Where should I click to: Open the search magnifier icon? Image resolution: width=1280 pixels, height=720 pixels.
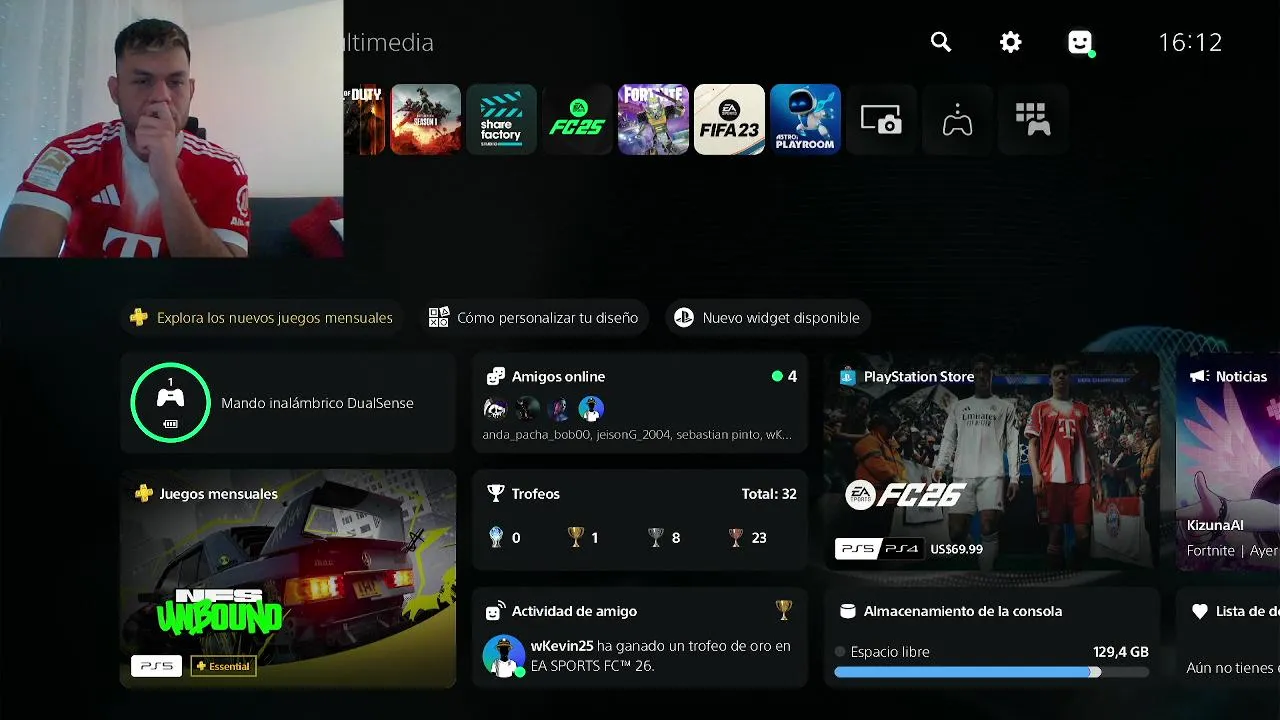pyautogui.click(x=940, y=42)
